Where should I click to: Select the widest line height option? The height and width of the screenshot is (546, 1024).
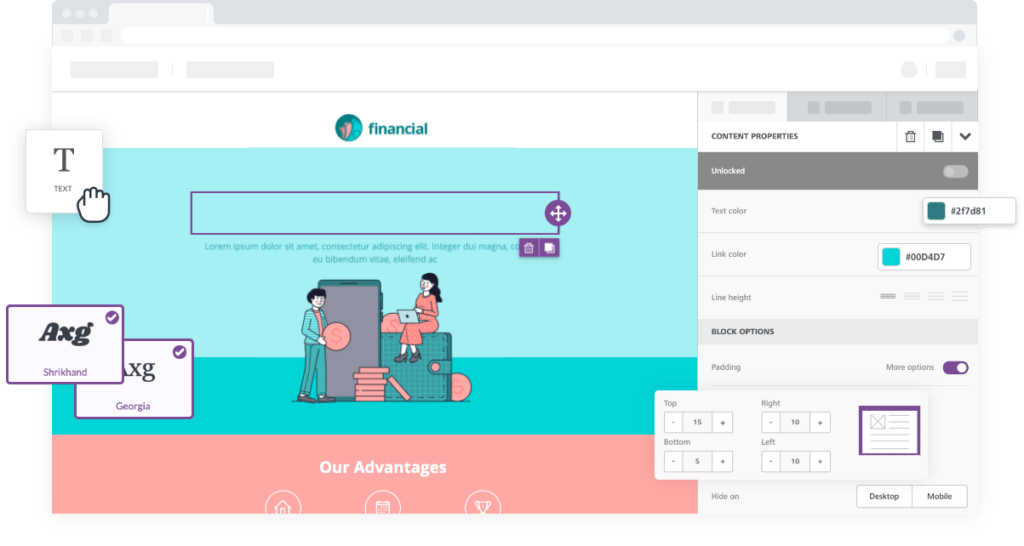959,297
